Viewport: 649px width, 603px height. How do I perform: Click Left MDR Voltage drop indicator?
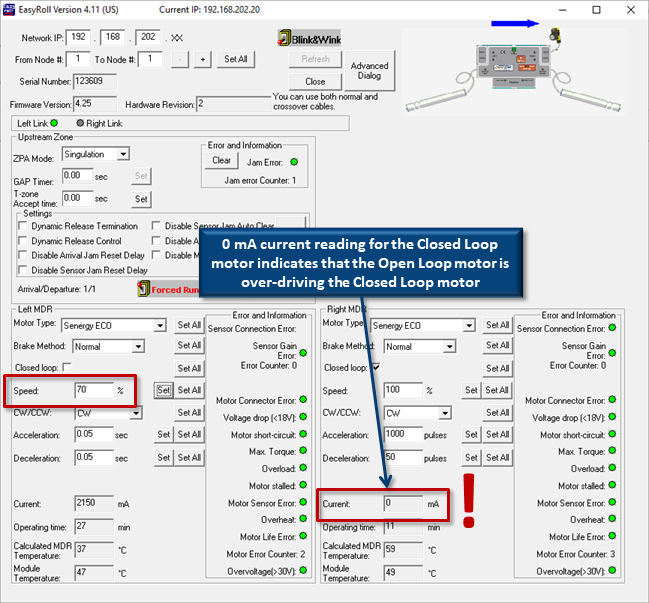303,416
